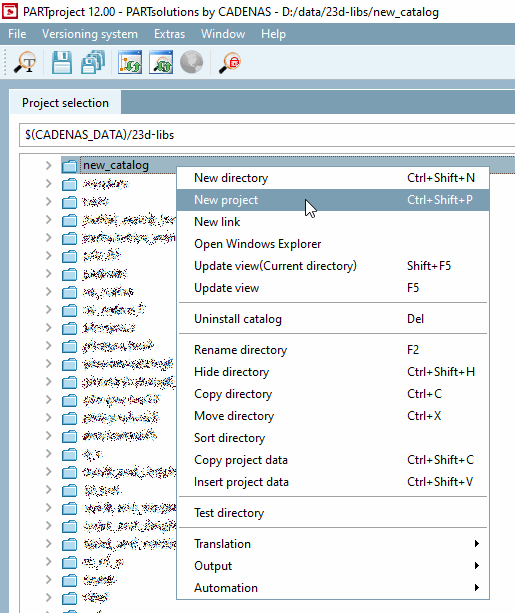Click the text search magnifier toolbar icon
Image resolution: width=515 pixels, height=613 pixels.
pyautogui.click(x=25, y=63)
